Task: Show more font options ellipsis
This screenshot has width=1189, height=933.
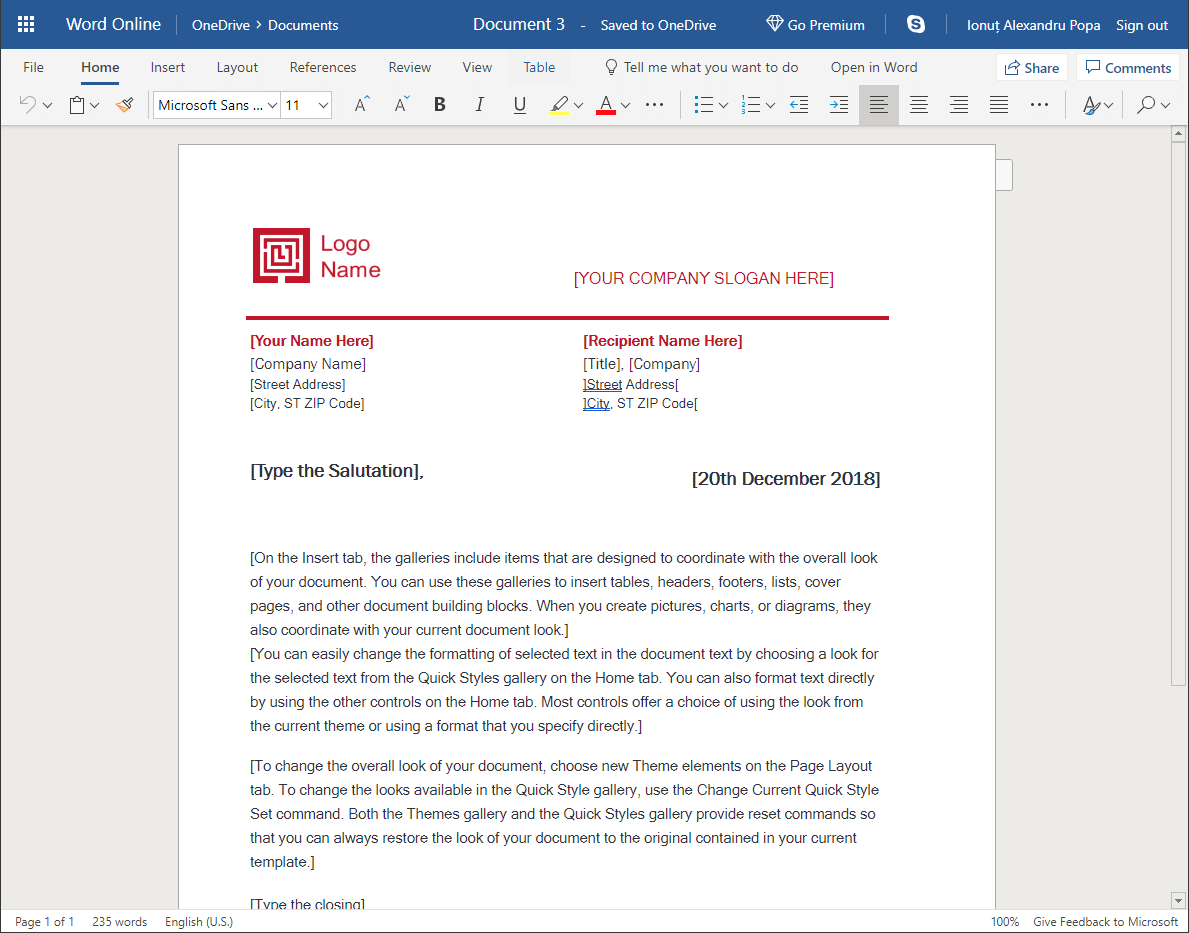Action: click(654, 105)
